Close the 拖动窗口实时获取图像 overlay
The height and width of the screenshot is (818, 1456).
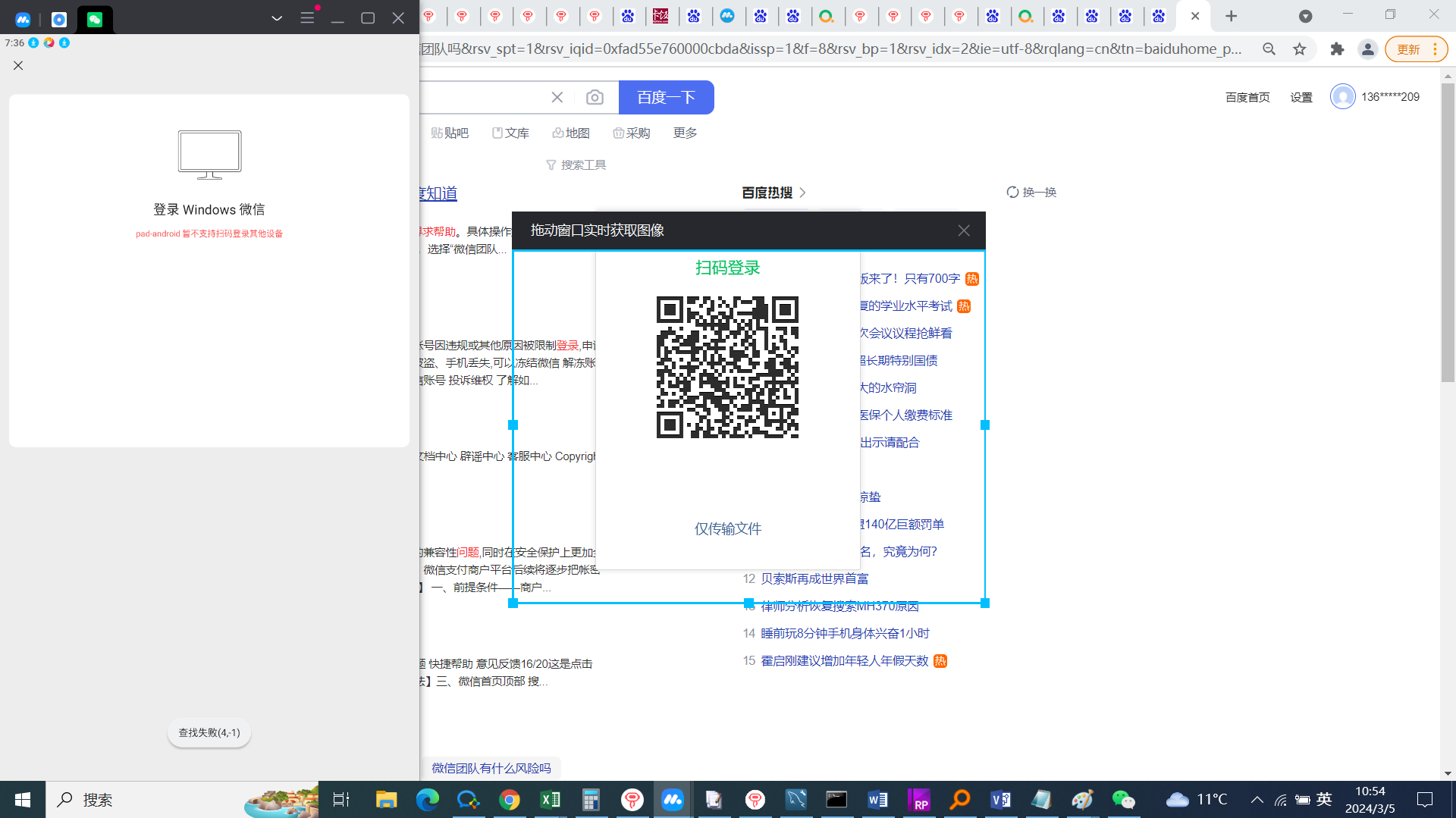[963, 230]
